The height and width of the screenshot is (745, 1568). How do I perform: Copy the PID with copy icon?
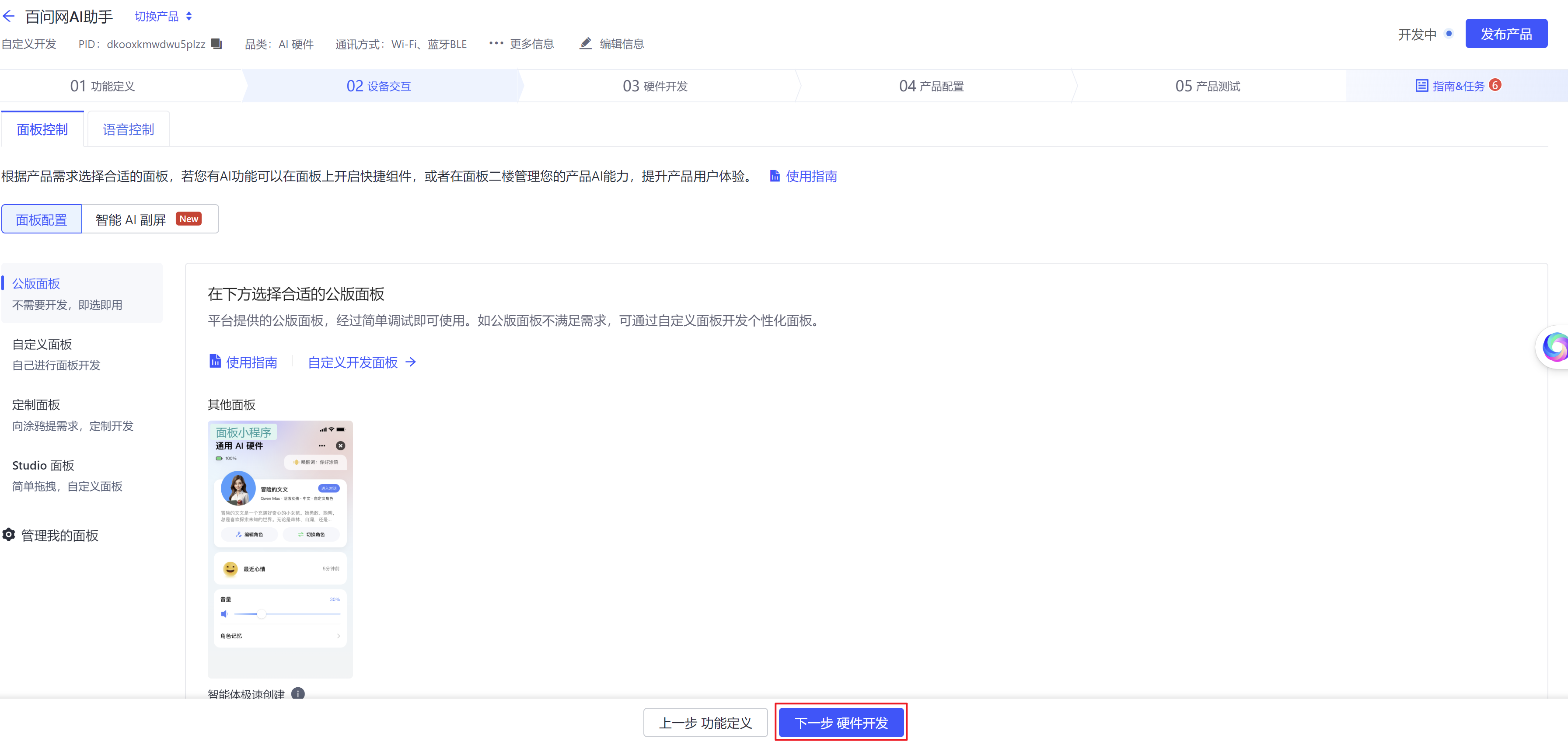coord(216,44)
